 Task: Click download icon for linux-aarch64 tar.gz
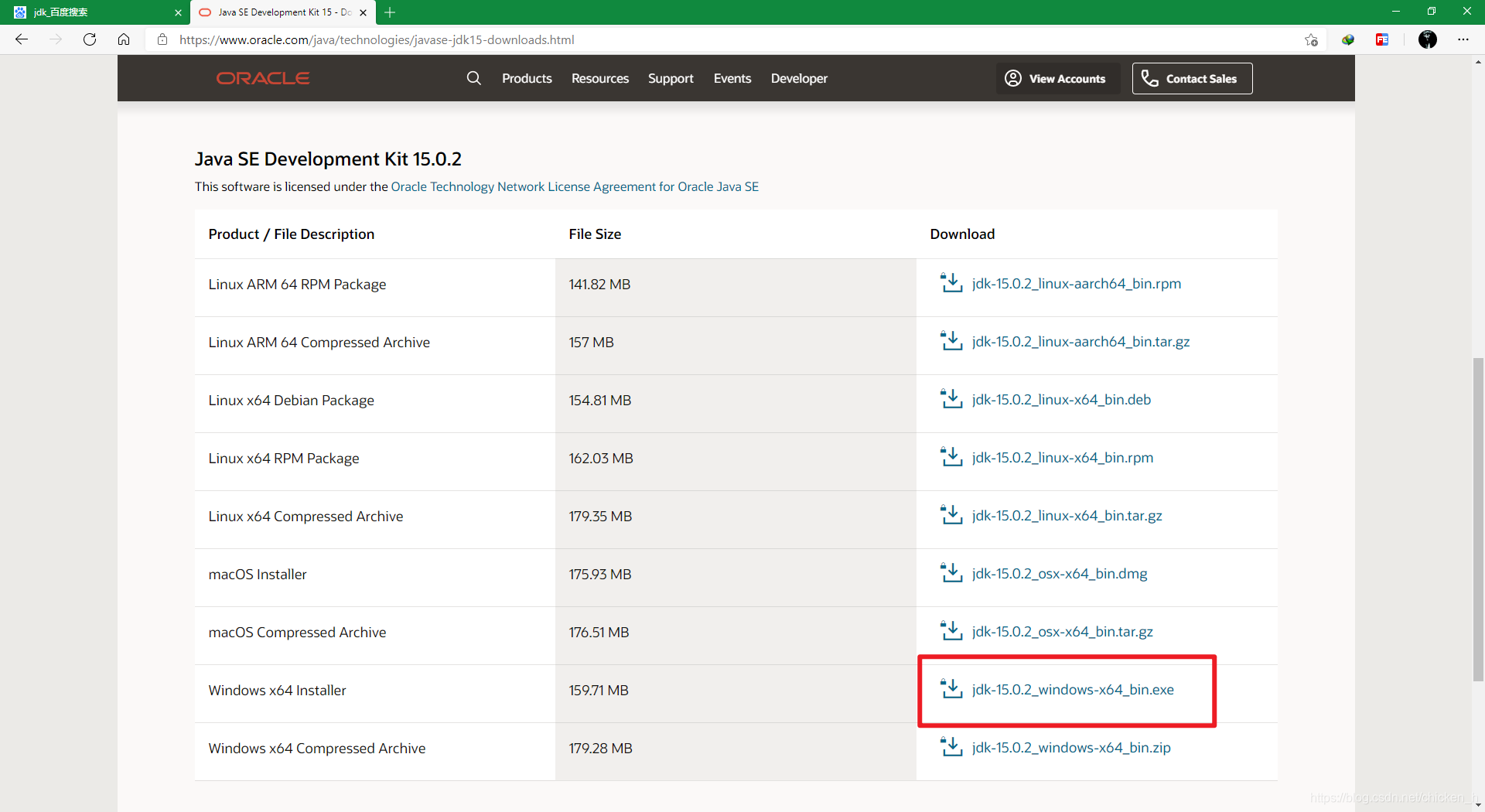point(951,341)
